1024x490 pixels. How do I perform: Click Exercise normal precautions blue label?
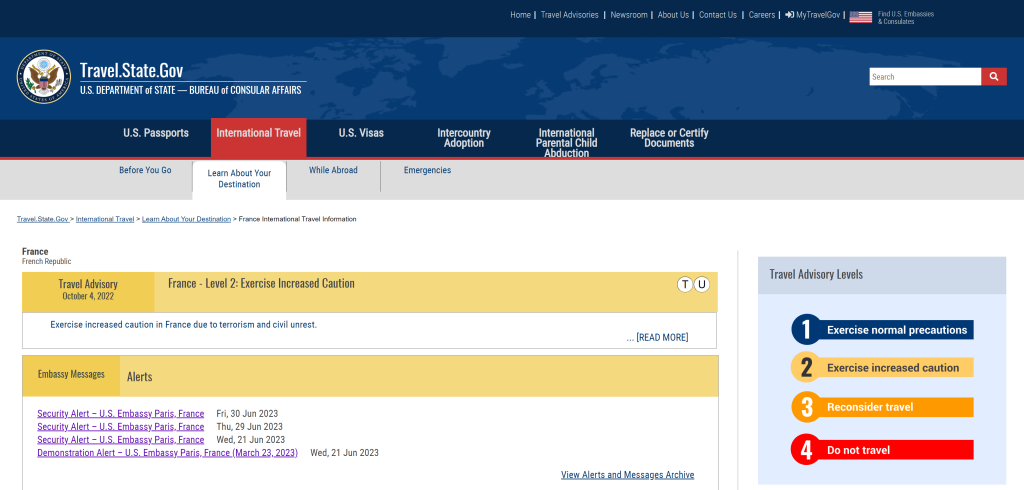(897, 330)
